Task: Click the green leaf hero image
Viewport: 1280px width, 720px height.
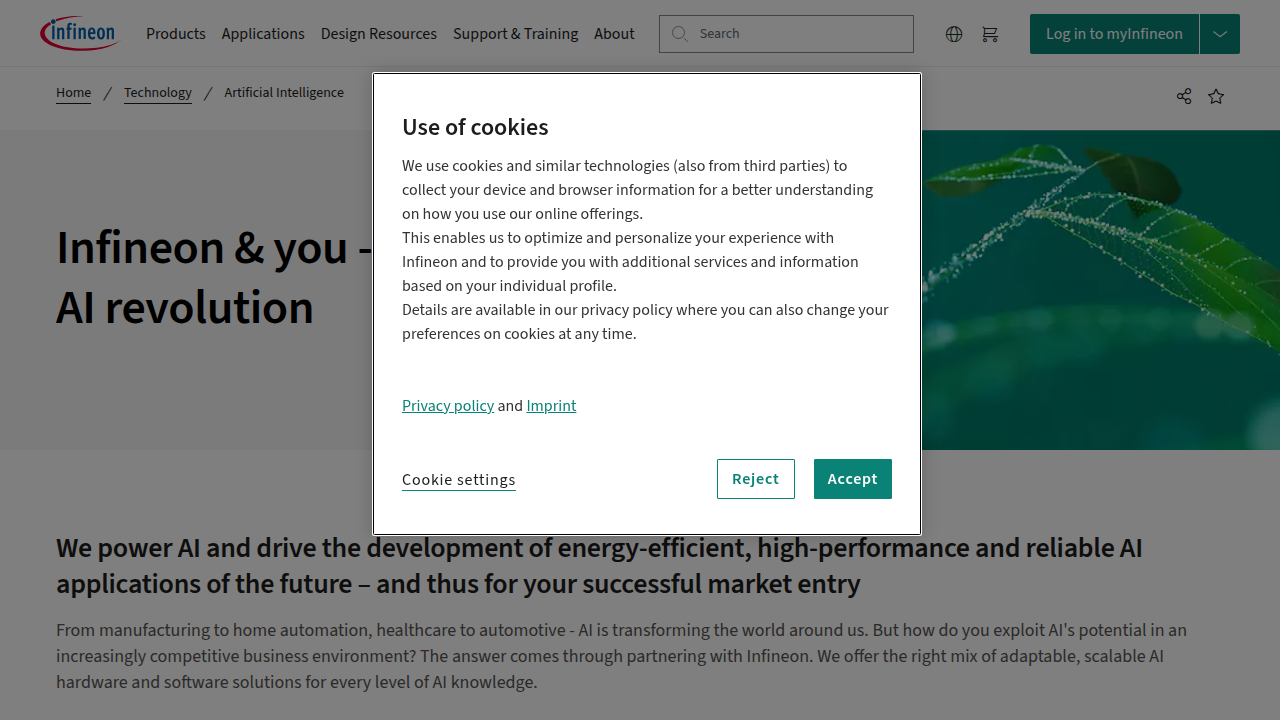Action: coord(1100,290)
